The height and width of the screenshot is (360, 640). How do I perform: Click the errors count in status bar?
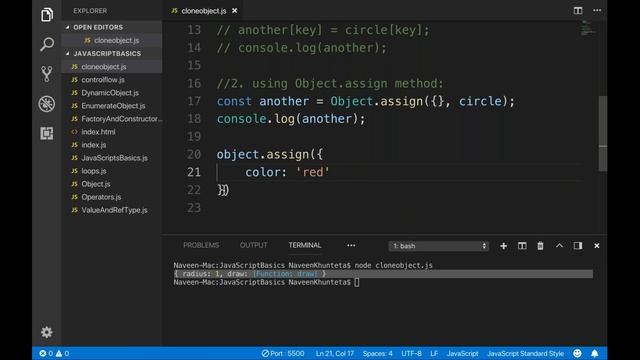(x=46, y=353)
